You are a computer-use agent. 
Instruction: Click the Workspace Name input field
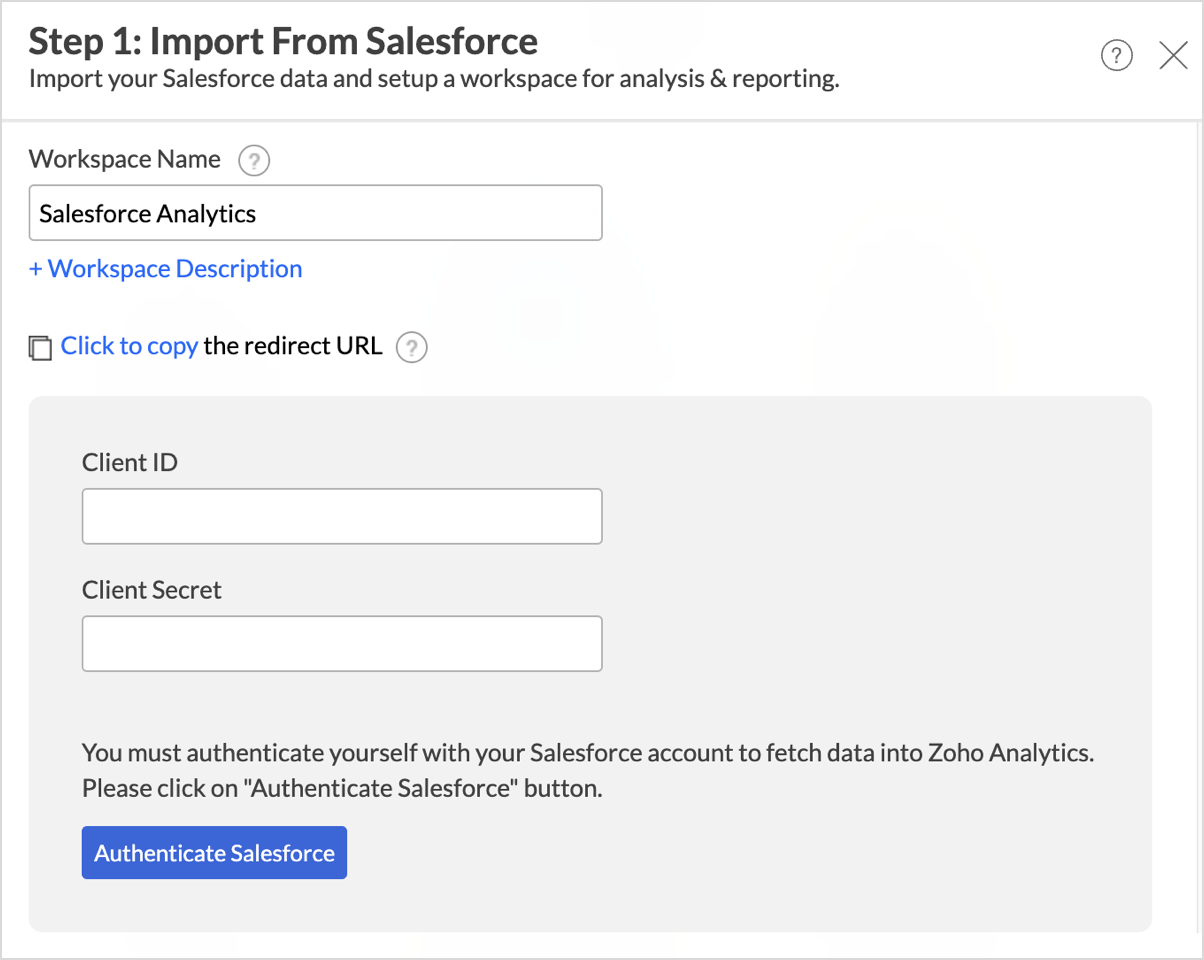click(316, 213)
